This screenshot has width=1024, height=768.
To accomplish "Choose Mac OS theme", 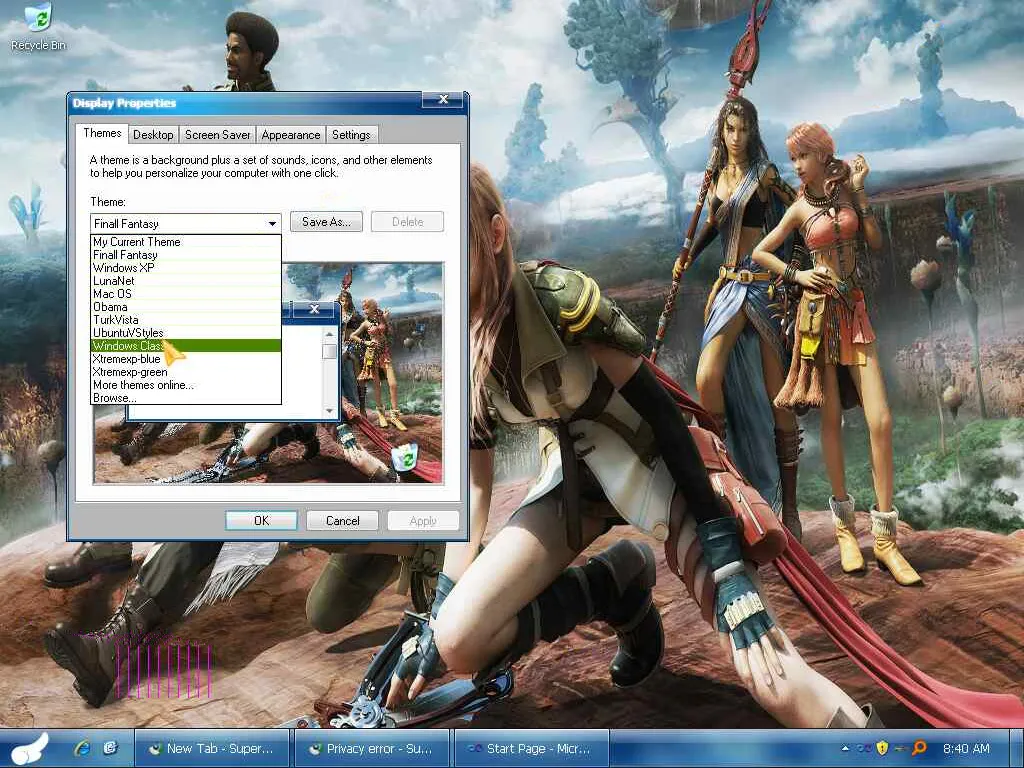I will point(185,294).
